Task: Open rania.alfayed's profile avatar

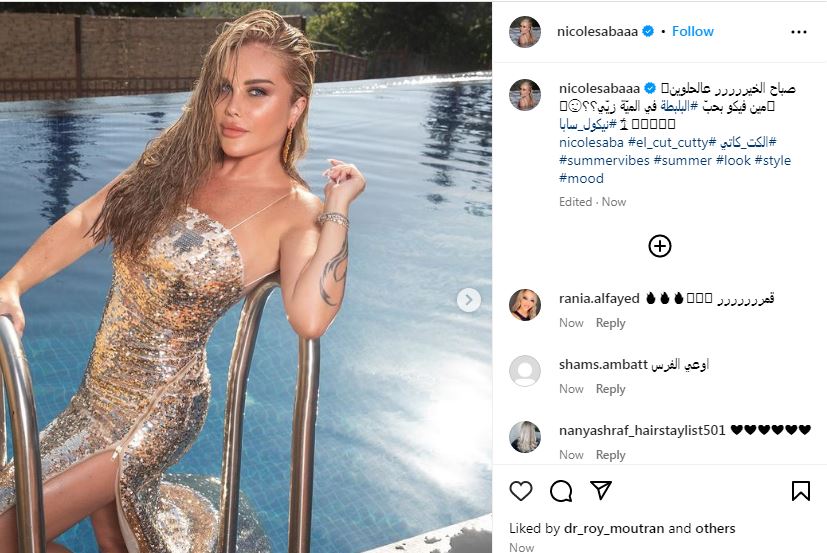Action: pyautogui.click(x=525, y=304)
